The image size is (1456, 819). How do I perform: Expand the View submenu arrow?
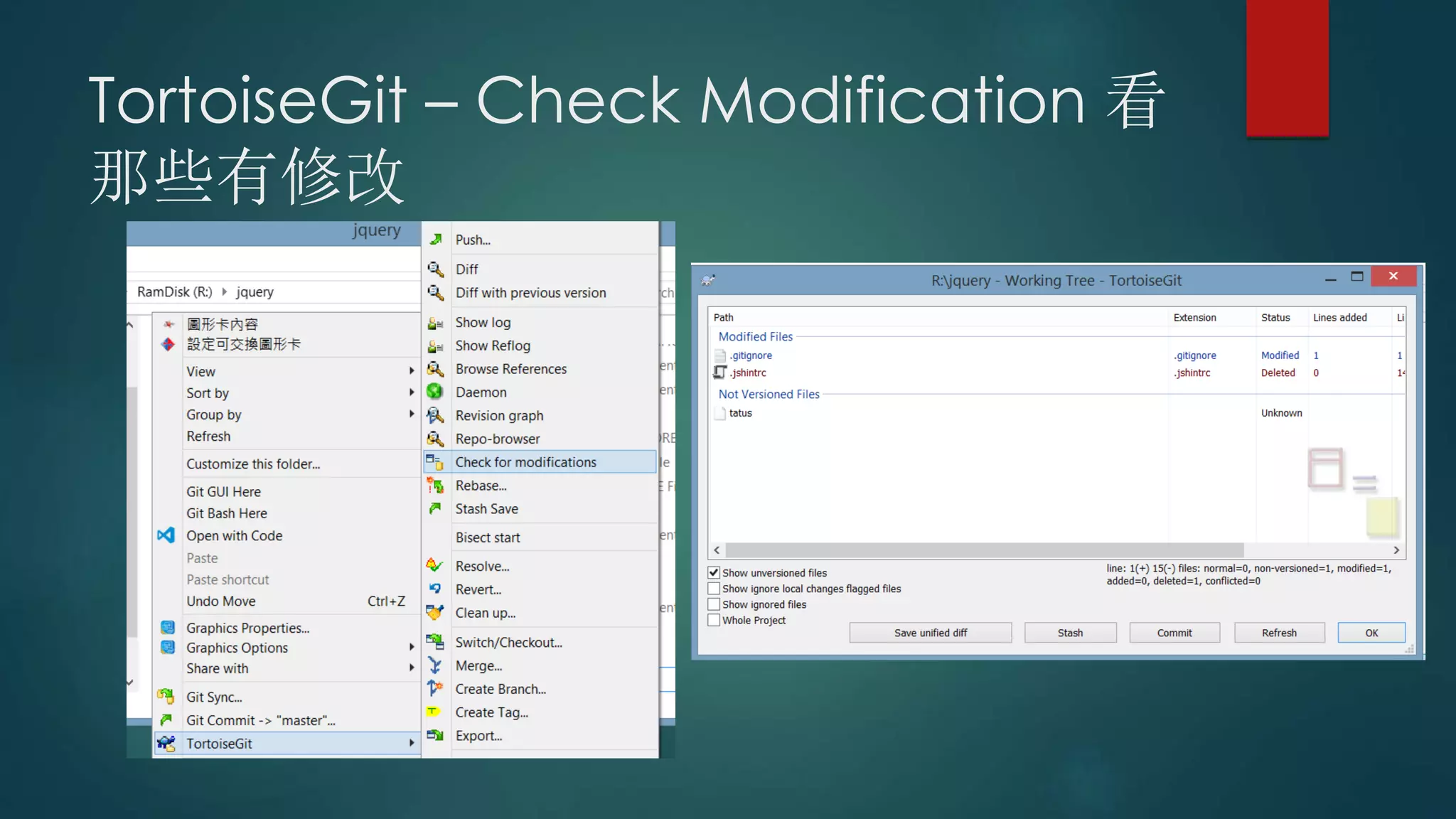coord(412,371)
